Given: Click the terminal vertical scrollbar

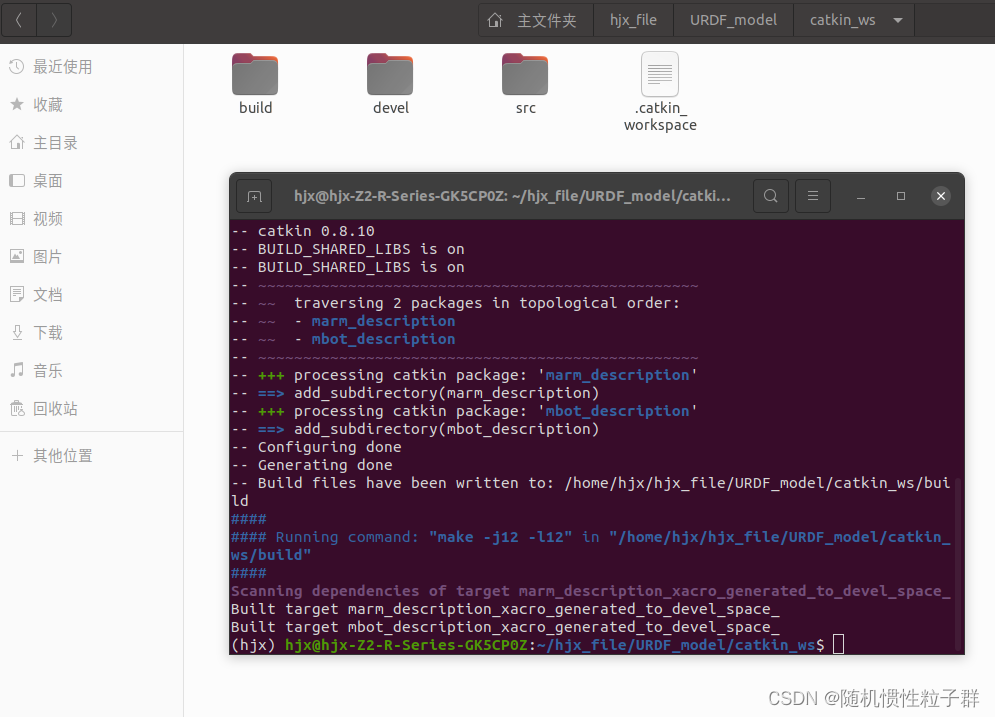Looking at the screenshot, I should [959, 565].
